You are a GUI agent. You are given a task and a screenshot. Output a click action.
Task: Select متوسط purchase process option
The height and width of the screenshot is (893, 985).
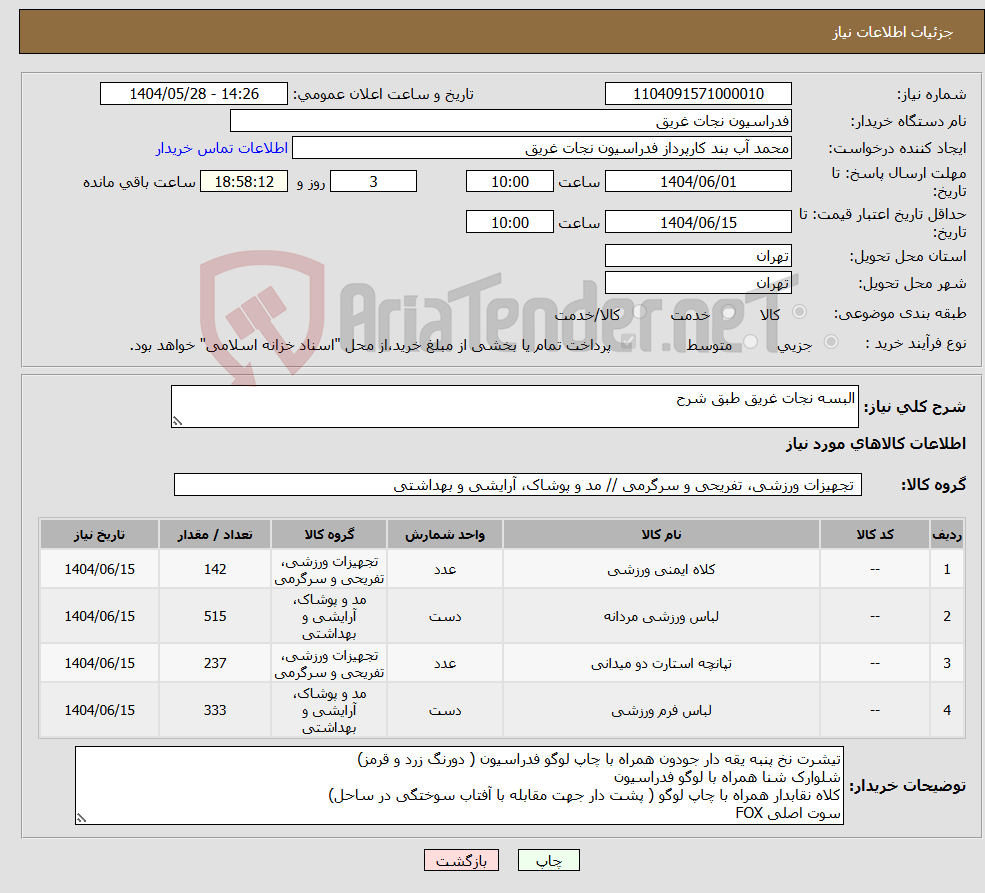coord(750,340)
